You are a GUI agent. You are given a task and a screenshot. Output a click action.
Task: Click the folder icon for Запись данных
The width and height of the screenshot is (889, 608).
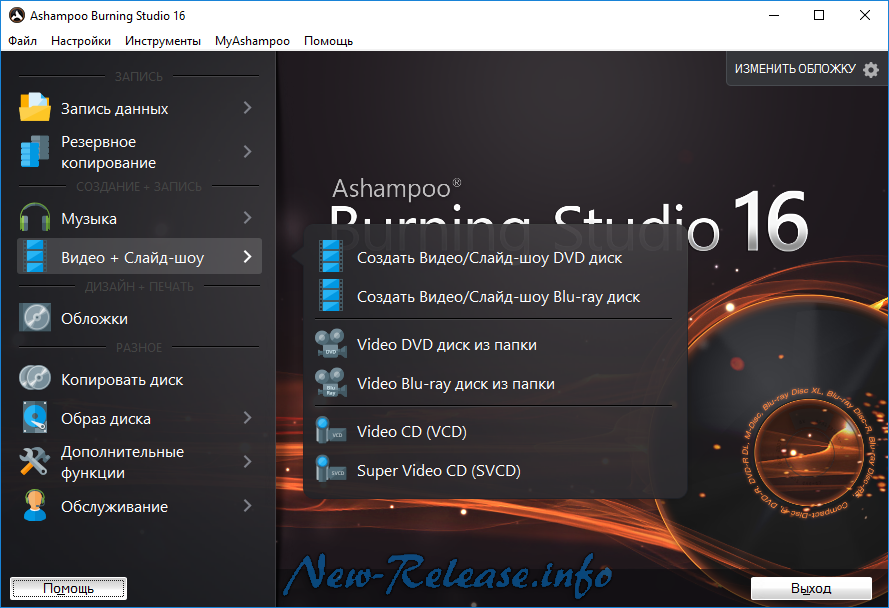[35, 107]
